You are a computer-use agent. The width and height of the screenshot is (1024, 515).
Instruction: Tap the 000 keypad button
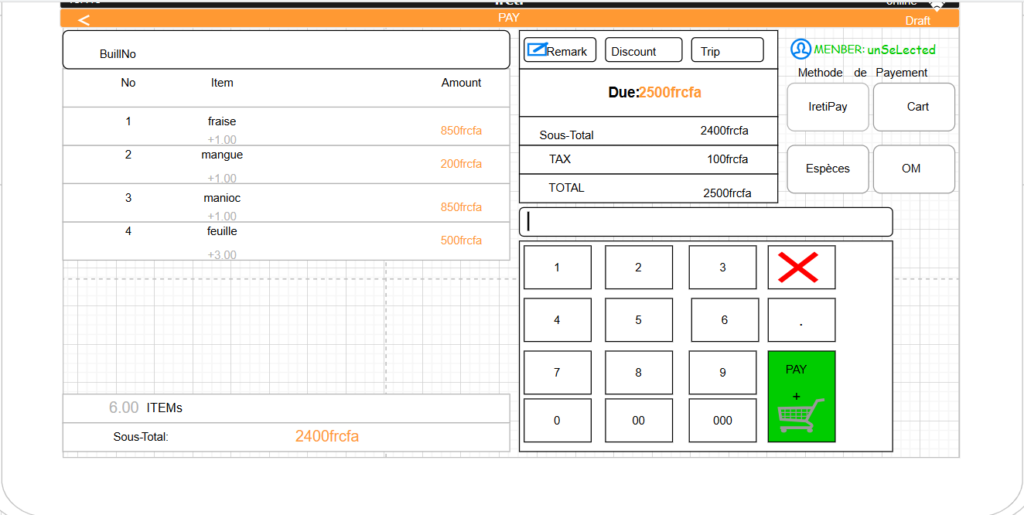[x=722, y=421]
